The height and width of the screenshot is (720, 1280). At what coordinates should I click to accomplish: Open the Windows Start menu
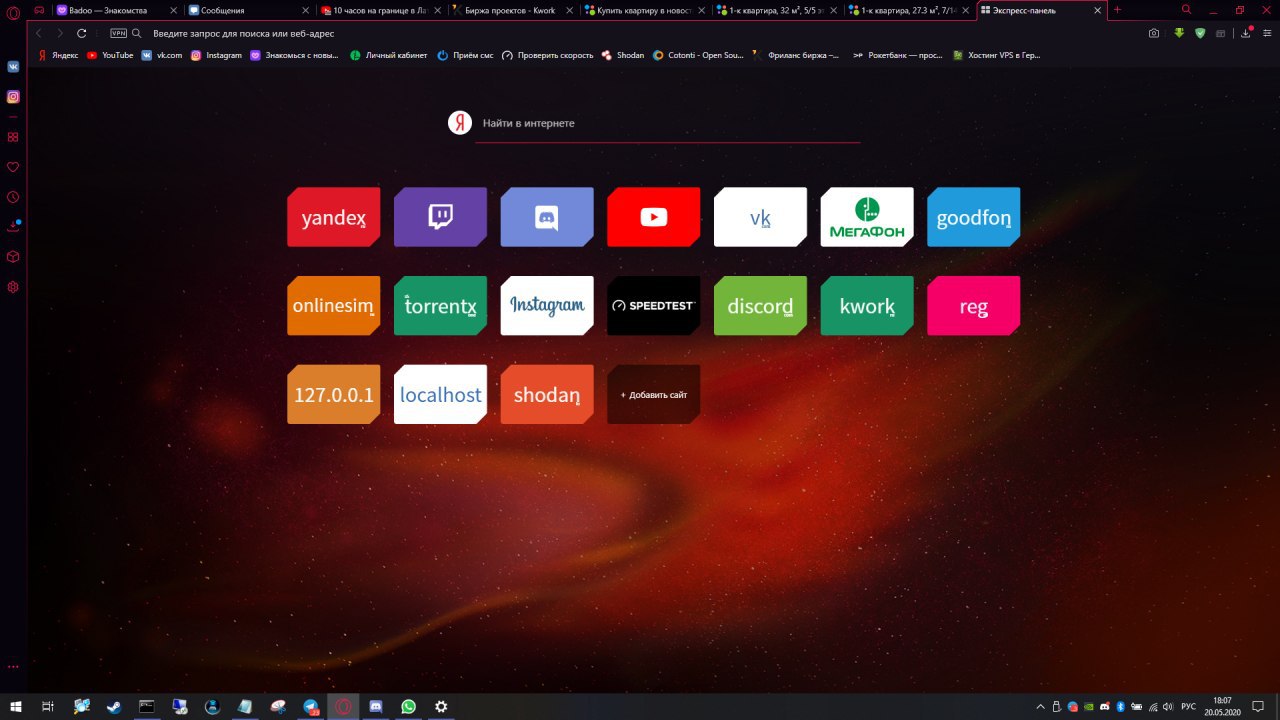point(15,706)
